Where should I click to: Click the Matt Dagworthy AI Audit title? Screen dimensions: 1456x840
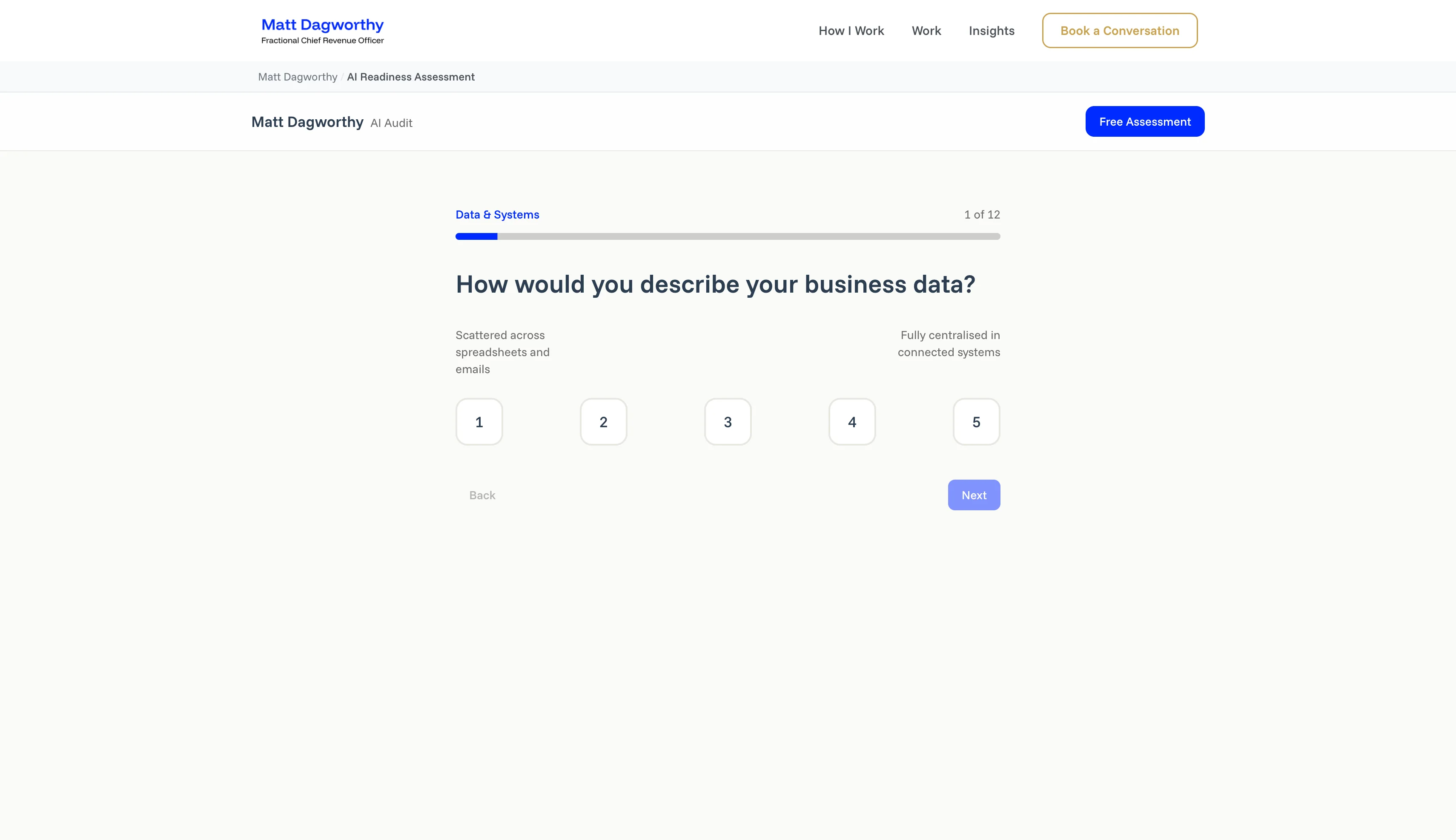(332, 122)
